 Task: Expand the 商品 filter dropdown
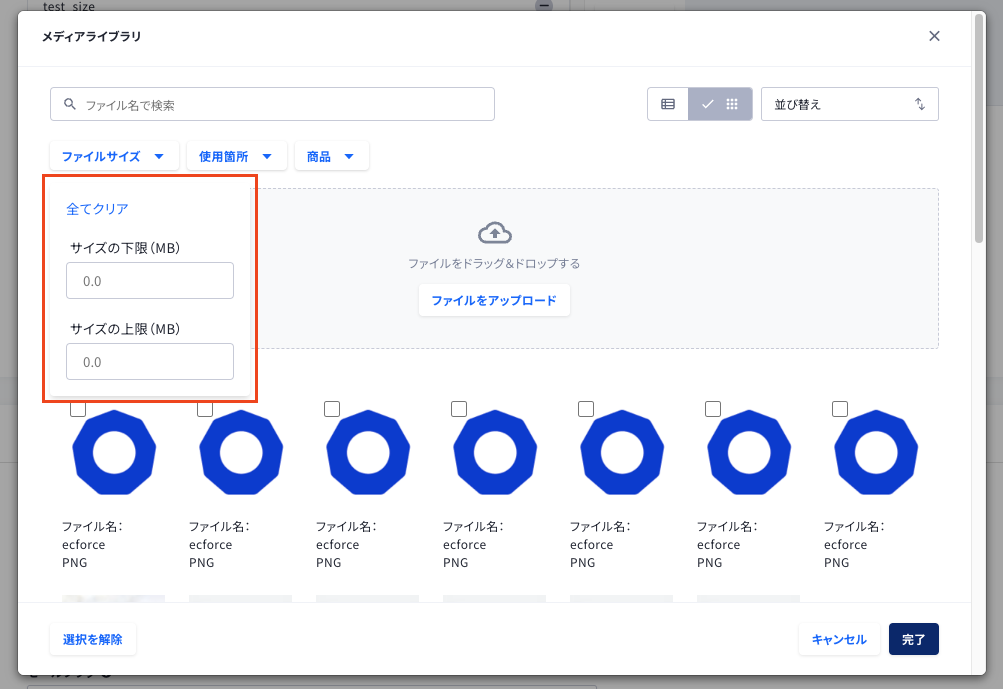(331, 156)
